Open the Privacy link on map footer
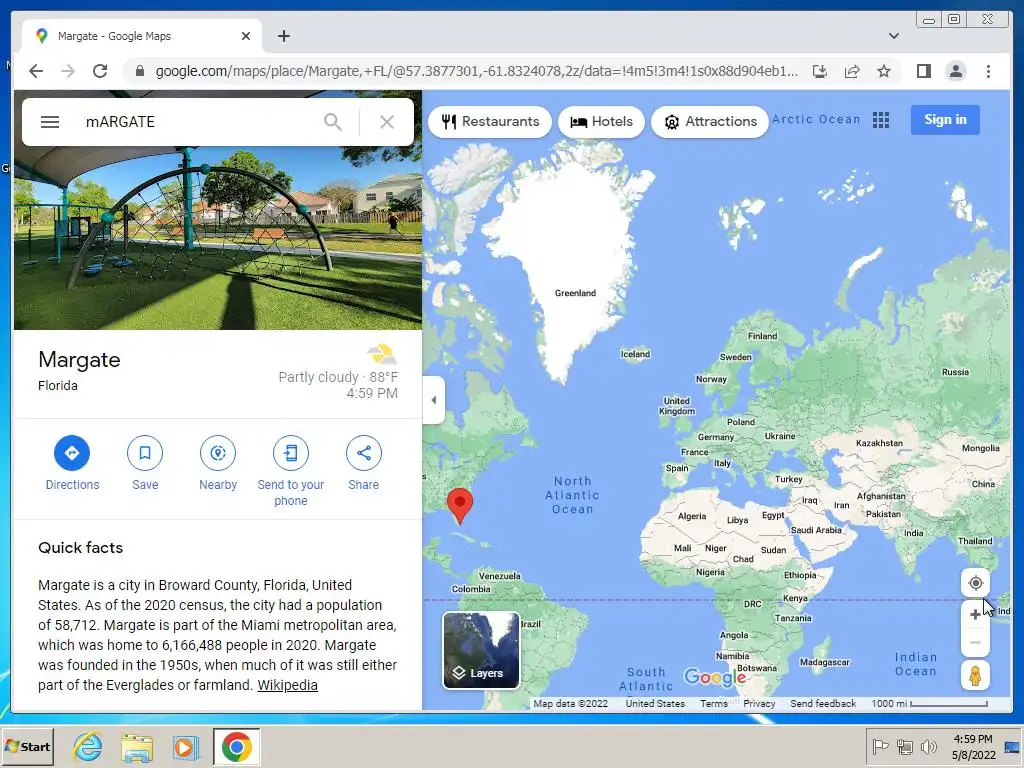The image size is (1024, 768). point(759,703)
